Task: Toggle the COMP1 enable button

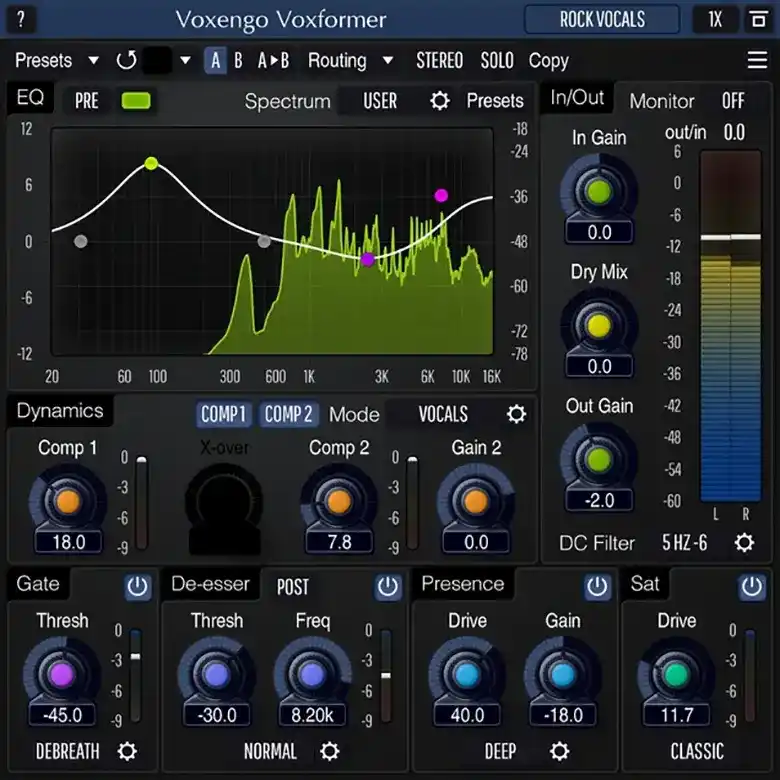Action: [223, 414]
